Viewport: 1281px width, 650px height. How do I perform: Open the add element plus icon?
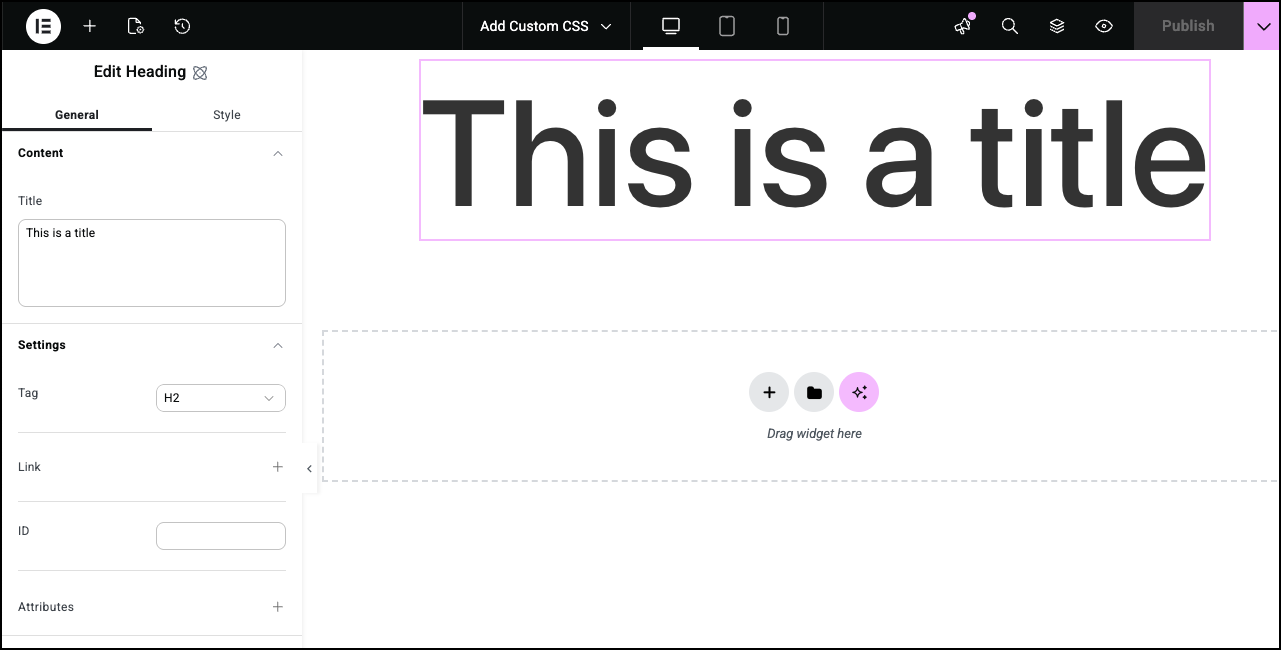pos(90,26)
